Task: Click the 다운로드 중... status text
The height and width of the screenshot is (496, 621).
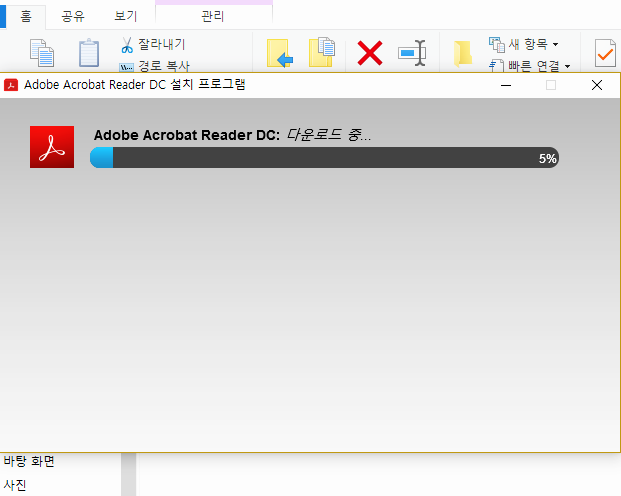Action: (x=328, y=135)
